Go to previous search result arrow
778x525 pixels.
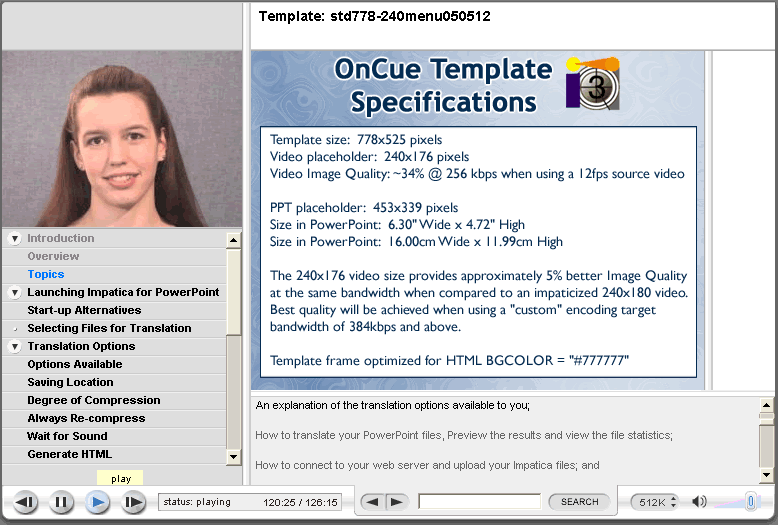[372, 502]
